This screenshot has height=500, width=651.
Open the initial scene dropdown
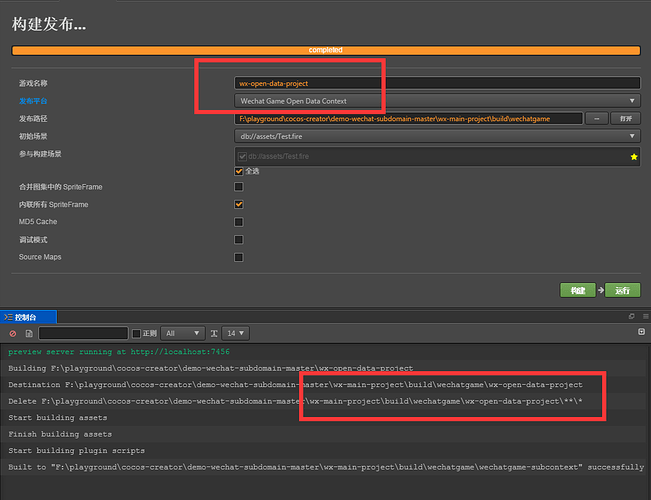tap(437, 136)
